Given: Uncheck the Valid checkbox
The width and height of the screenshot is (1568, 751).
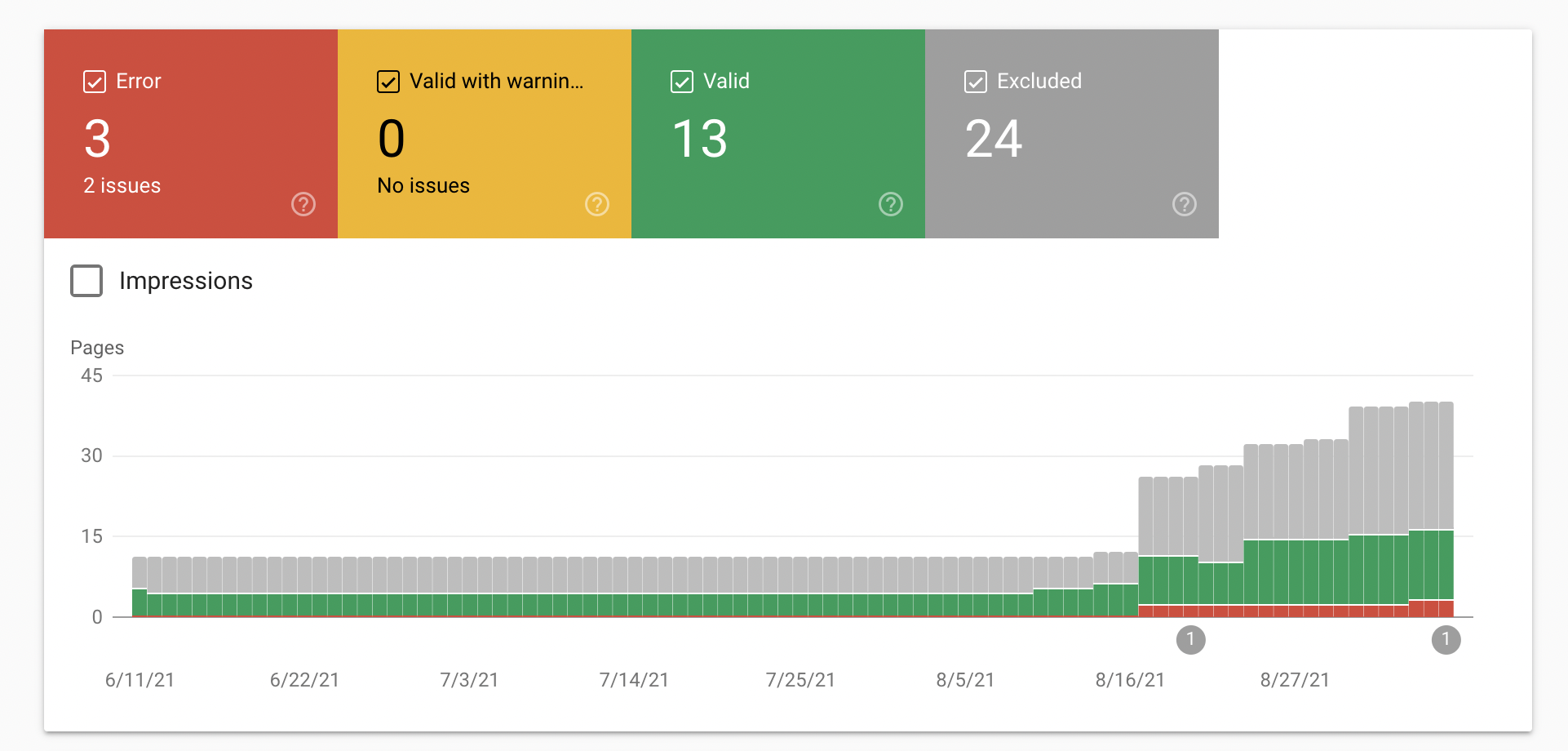Looking at the screenshot, I should 682,82.
